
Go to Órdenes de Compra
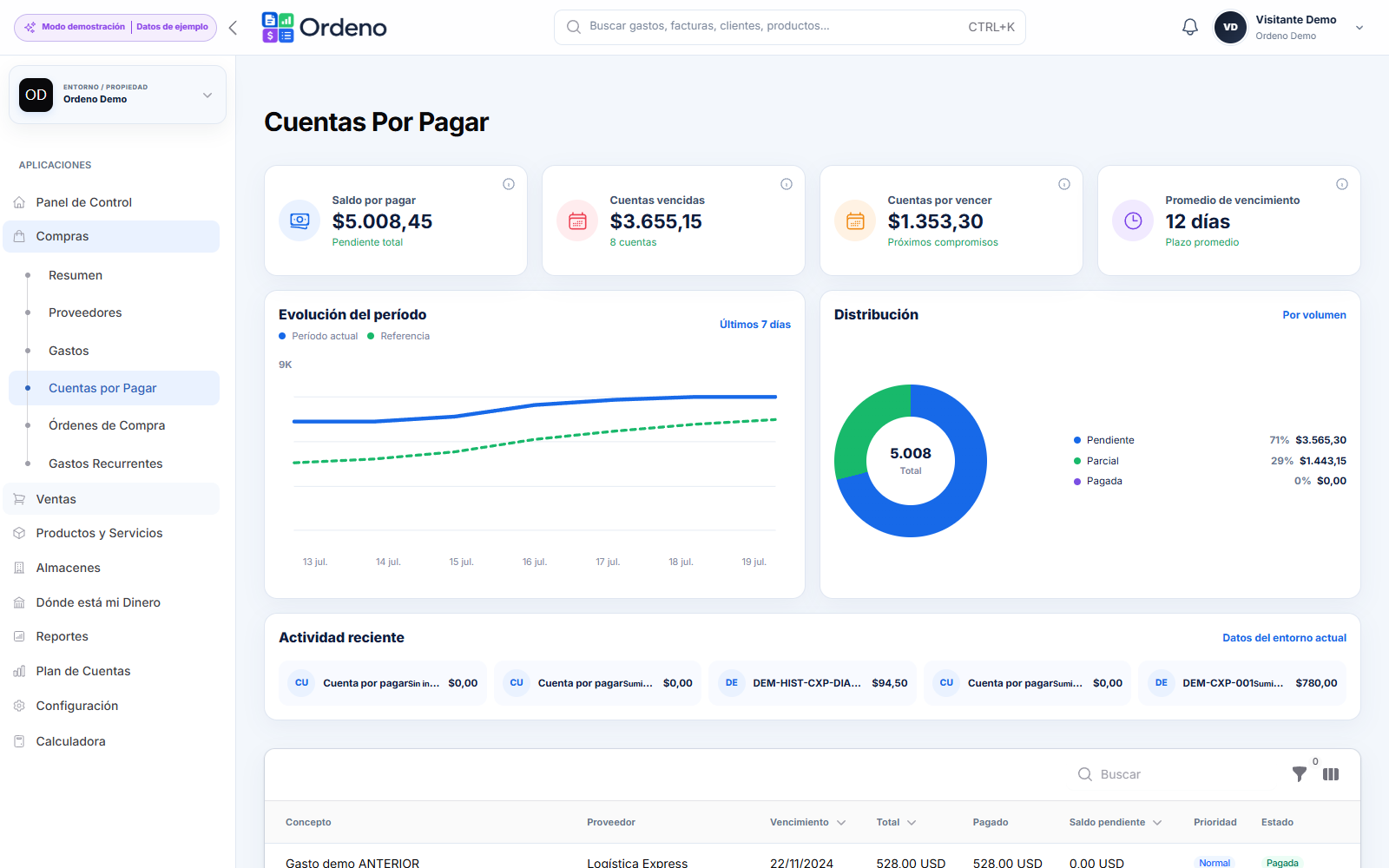click(107, 425)
